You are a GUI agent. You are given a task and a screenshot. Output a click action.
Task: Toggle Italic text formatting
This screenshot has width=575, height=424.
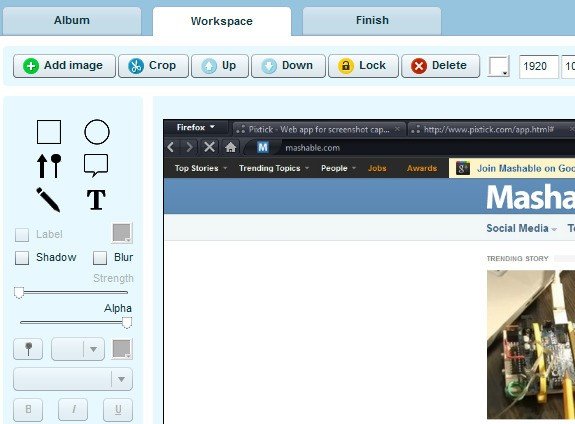coord(73,410)
